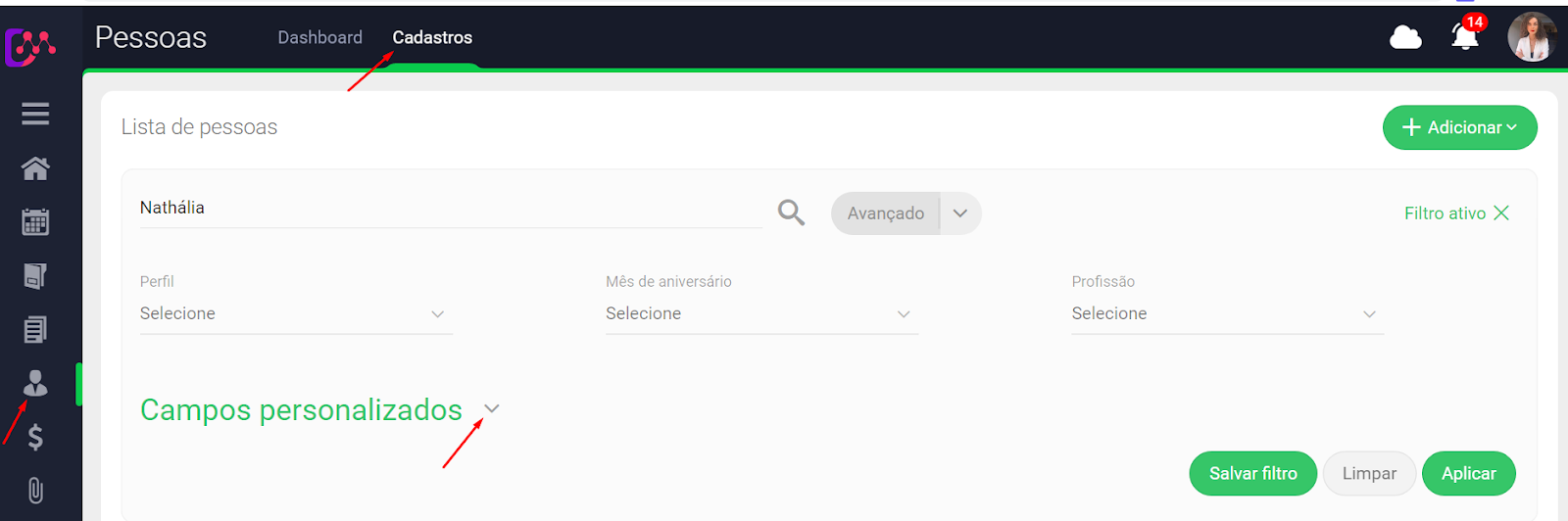Open attachments paperclip icon

[35, 490]
